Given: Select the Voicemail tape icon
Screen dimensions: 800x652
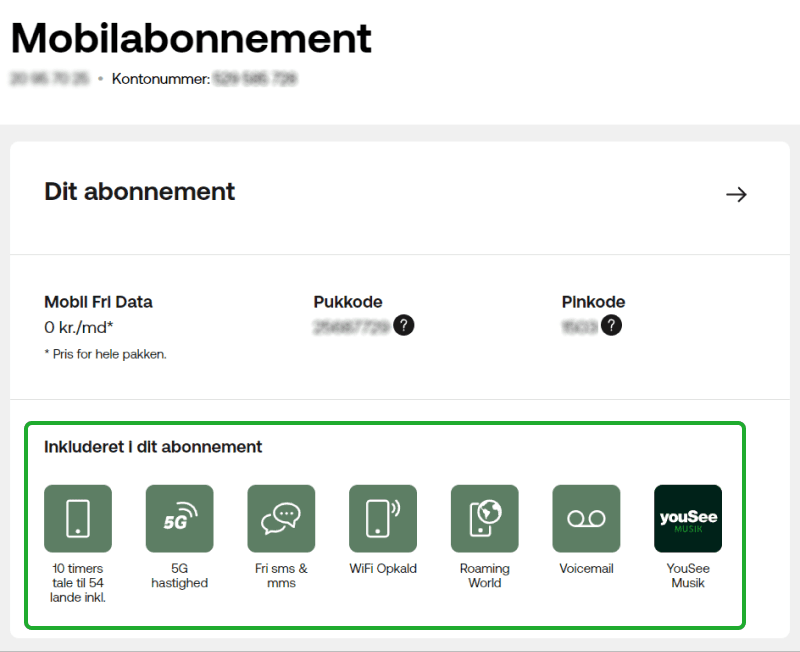Looking at the screenshot, I should (x=586, y=518).
